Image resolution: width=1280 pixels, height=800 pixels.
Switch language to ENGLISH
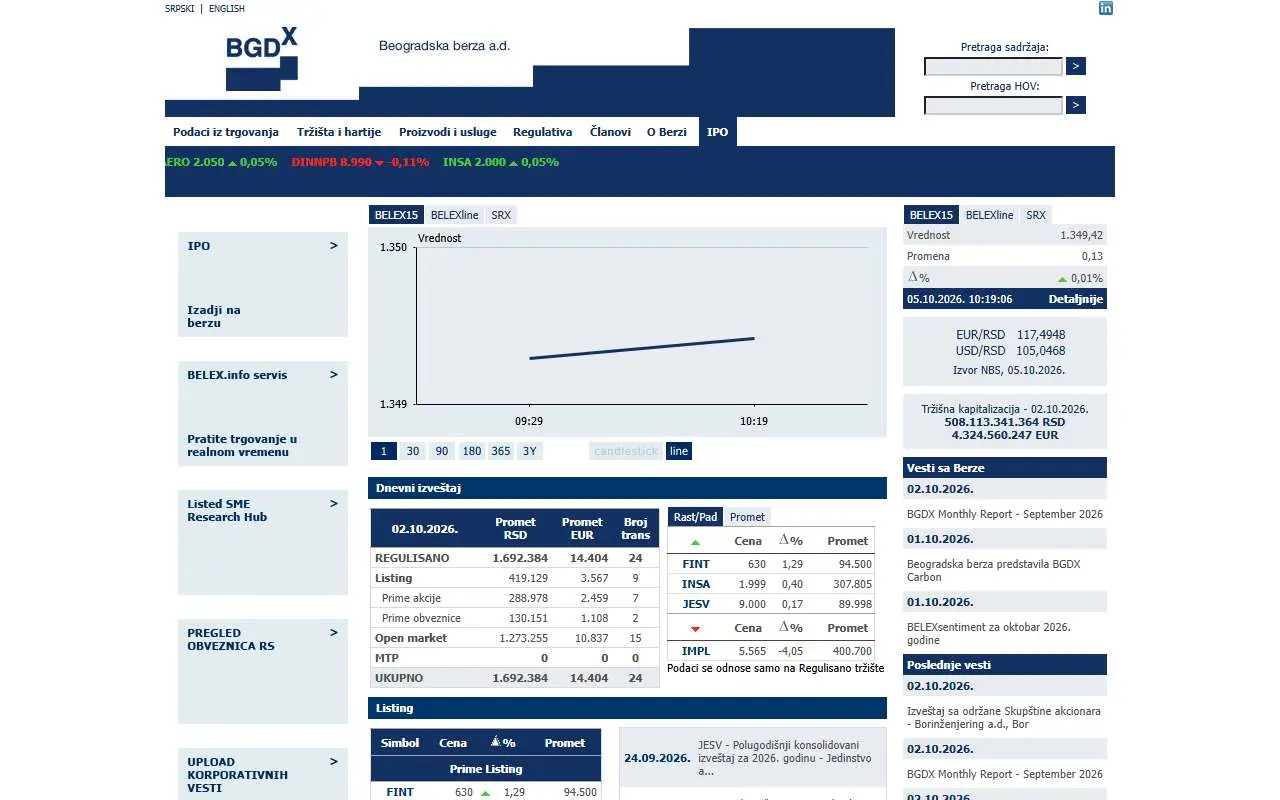[x=227, y=9]
